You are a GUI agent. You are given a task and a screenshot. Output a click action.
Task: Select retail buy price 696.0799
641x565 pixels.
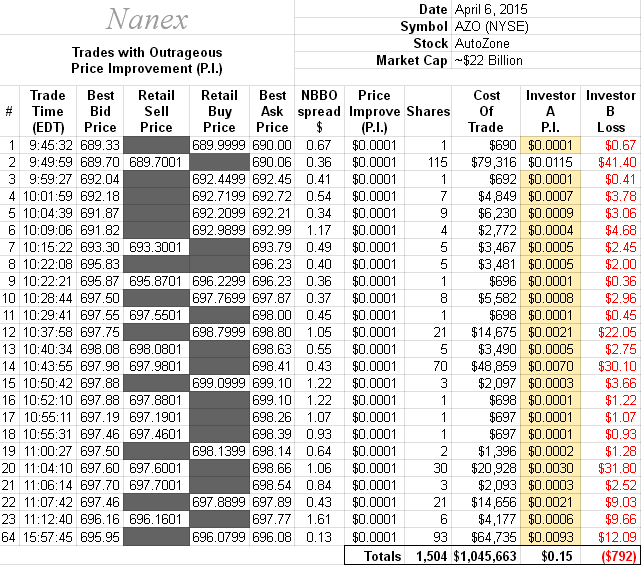click(x=219, y=537)
